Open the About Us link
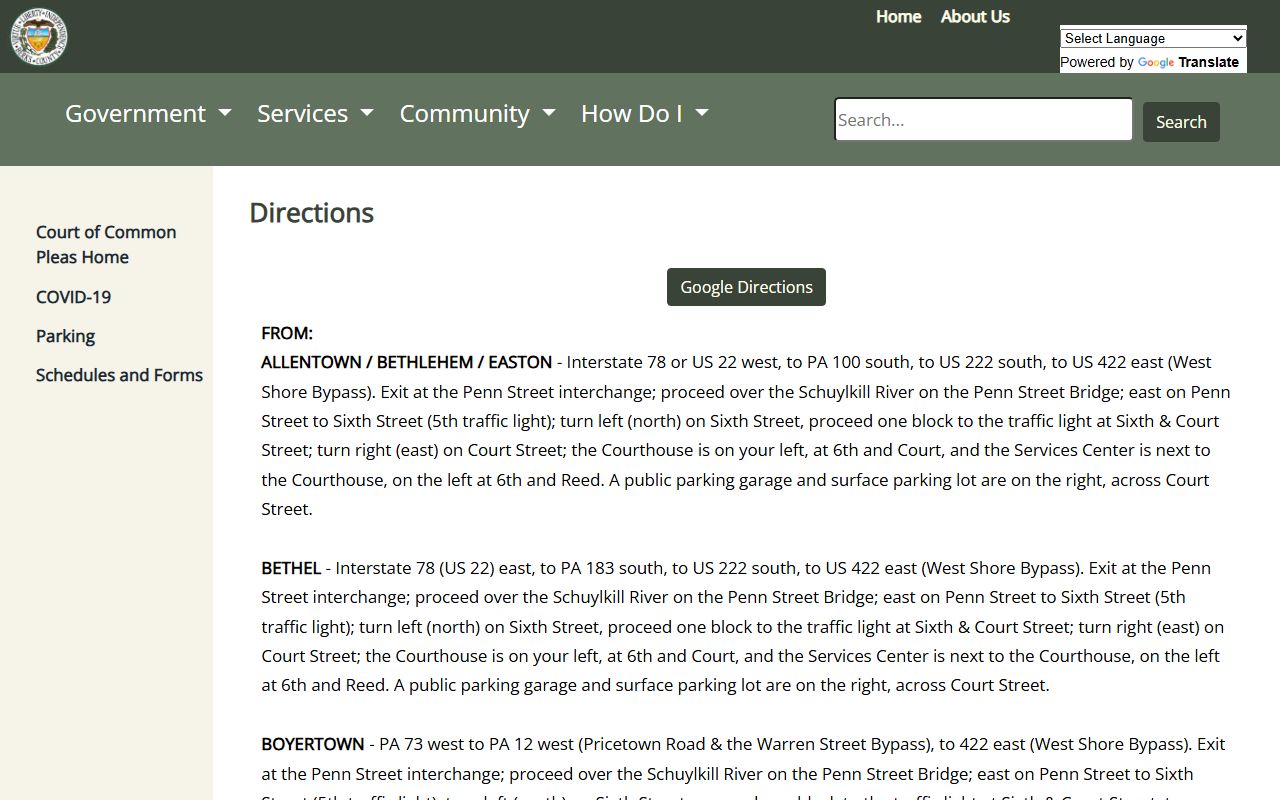This screenshot has width=1280, height=800. pos(975,16)
